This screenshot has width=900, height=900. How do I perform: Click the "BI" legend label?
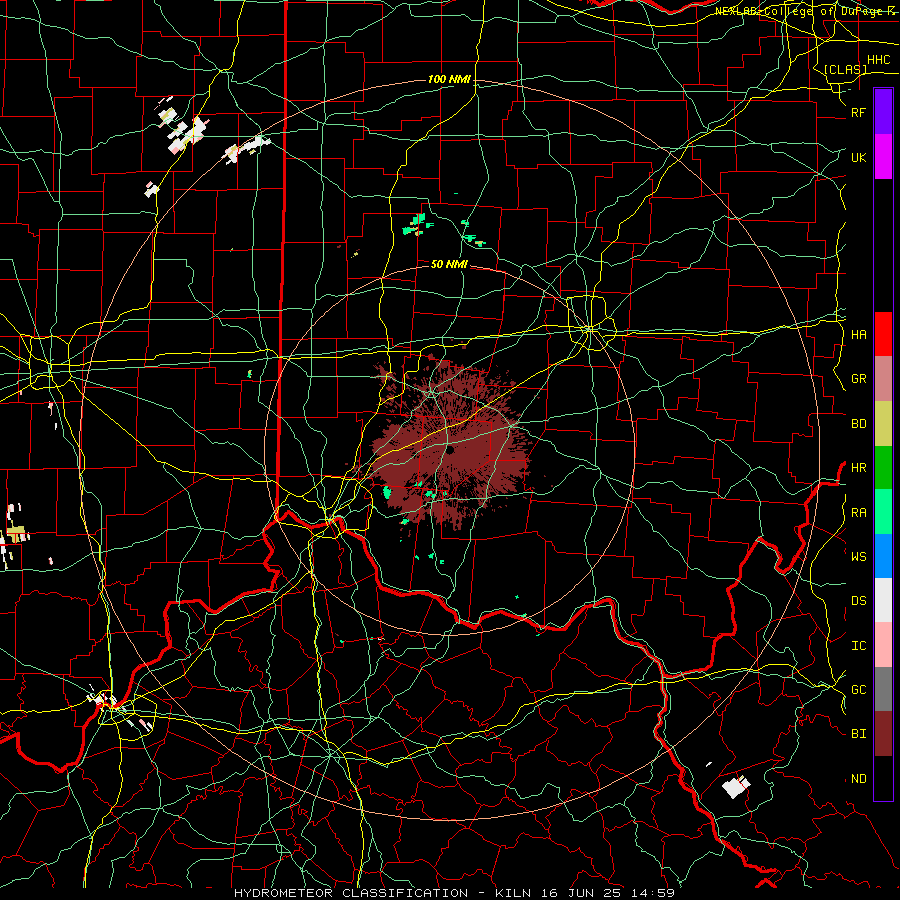pyautogui.click(x=859, y=734)
